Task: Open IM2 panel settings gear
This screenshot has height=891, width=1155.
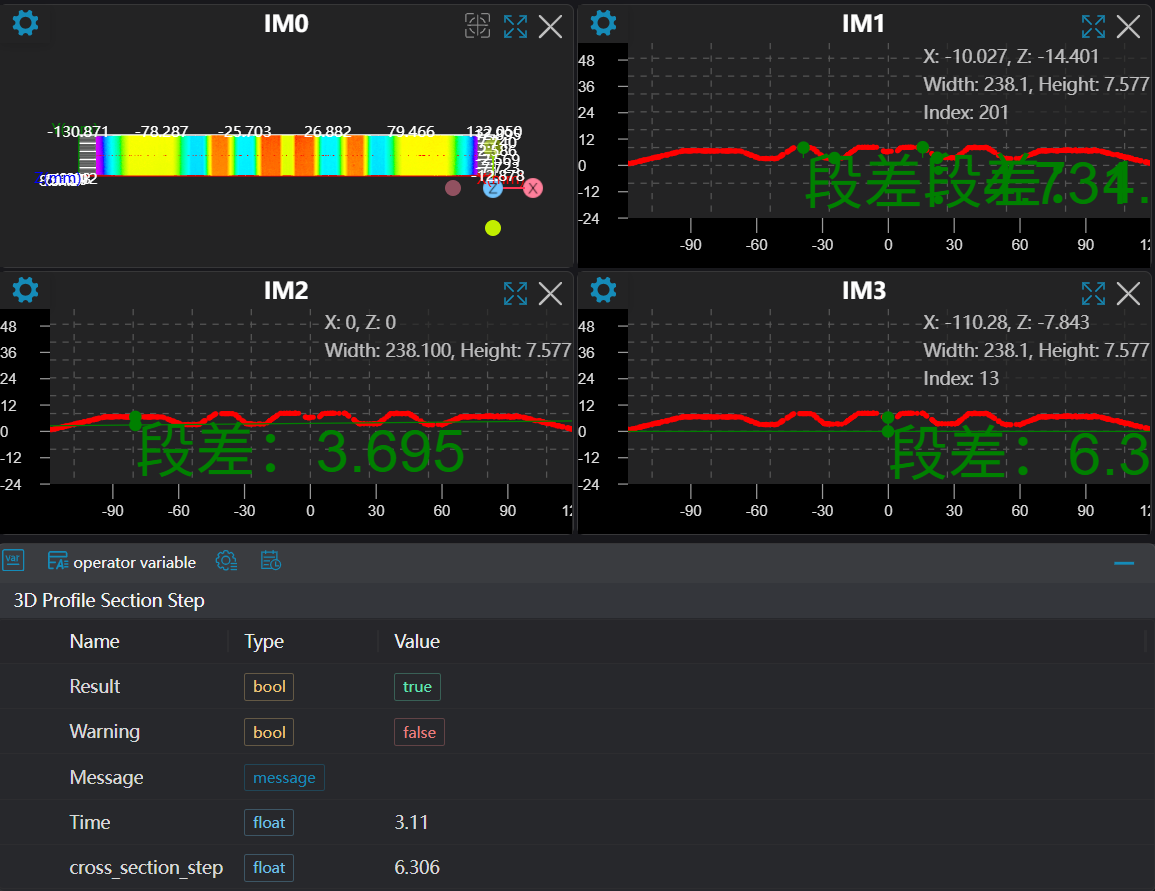Action: (25, 290)
